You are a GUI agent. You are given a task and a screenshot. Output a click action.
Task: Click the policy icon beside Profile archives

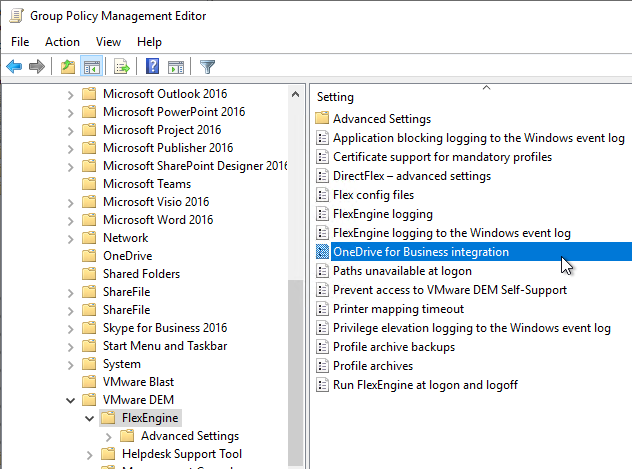322,365
